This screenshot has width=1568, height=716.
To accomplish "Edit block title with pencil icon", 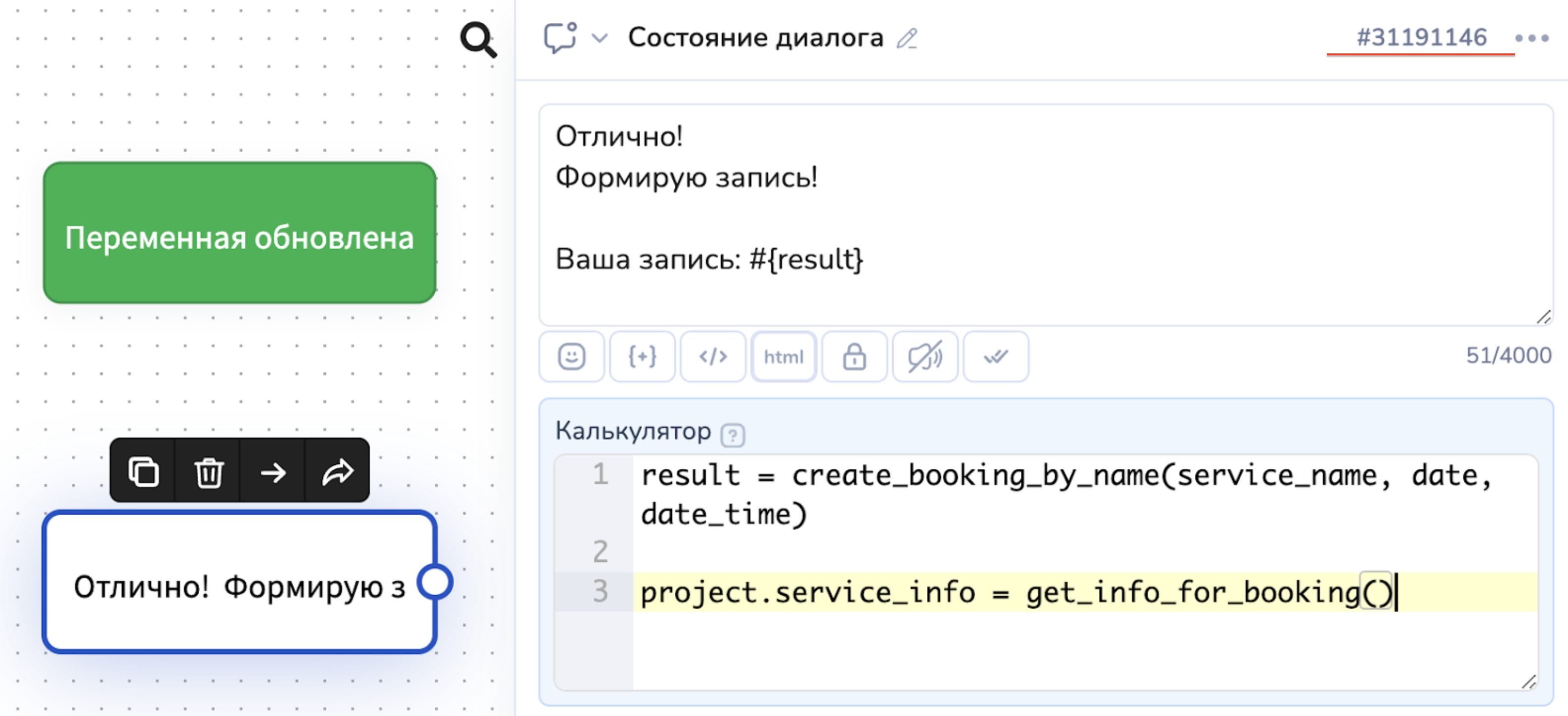I will click(x=907, y=39).
